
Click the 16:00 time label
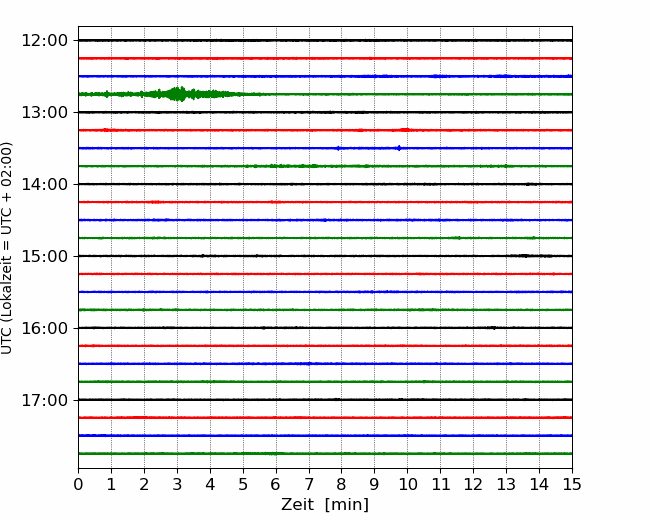(x=44, y=328)
